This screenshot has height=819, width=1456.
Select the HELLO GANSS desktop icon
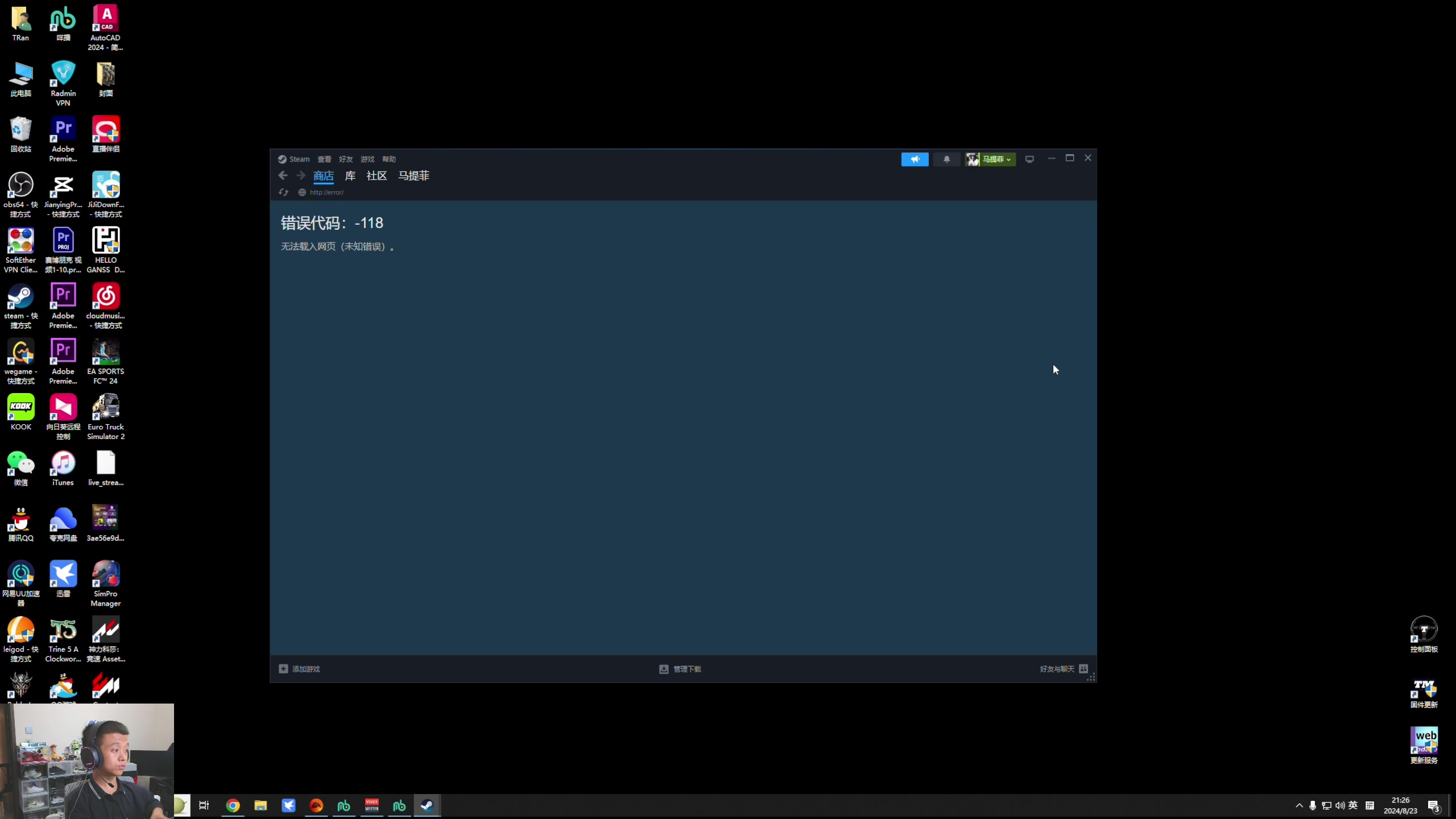tap(105, 250)
